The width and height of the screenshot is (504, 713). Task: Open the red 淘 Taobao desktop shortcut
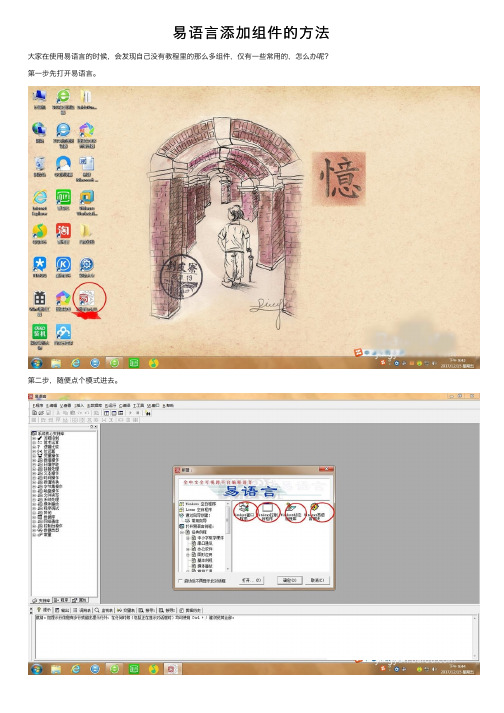(63, 233)
